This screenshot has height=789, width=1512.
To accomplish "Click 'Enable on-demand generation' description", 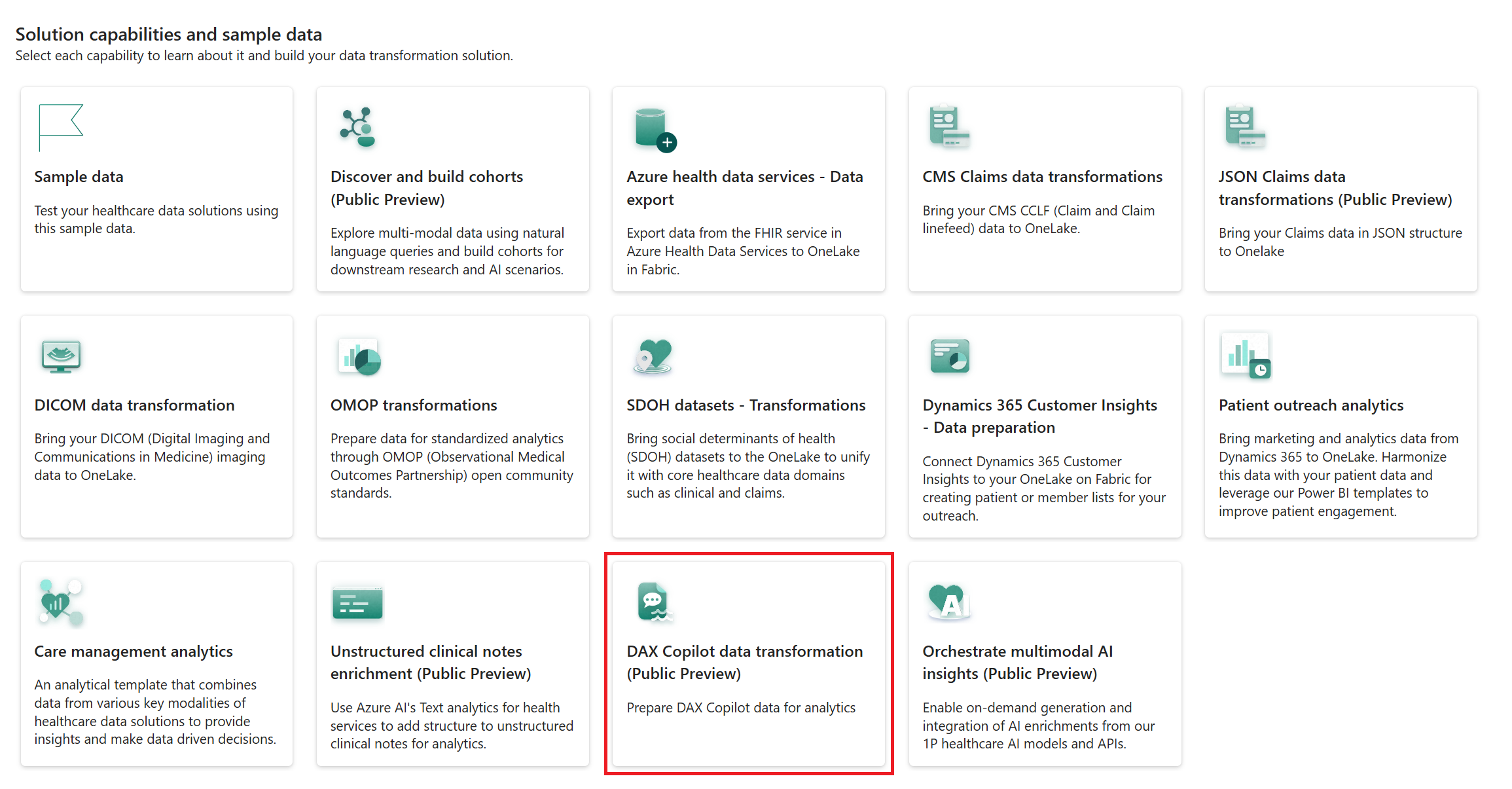I will tap(1039, 725).
